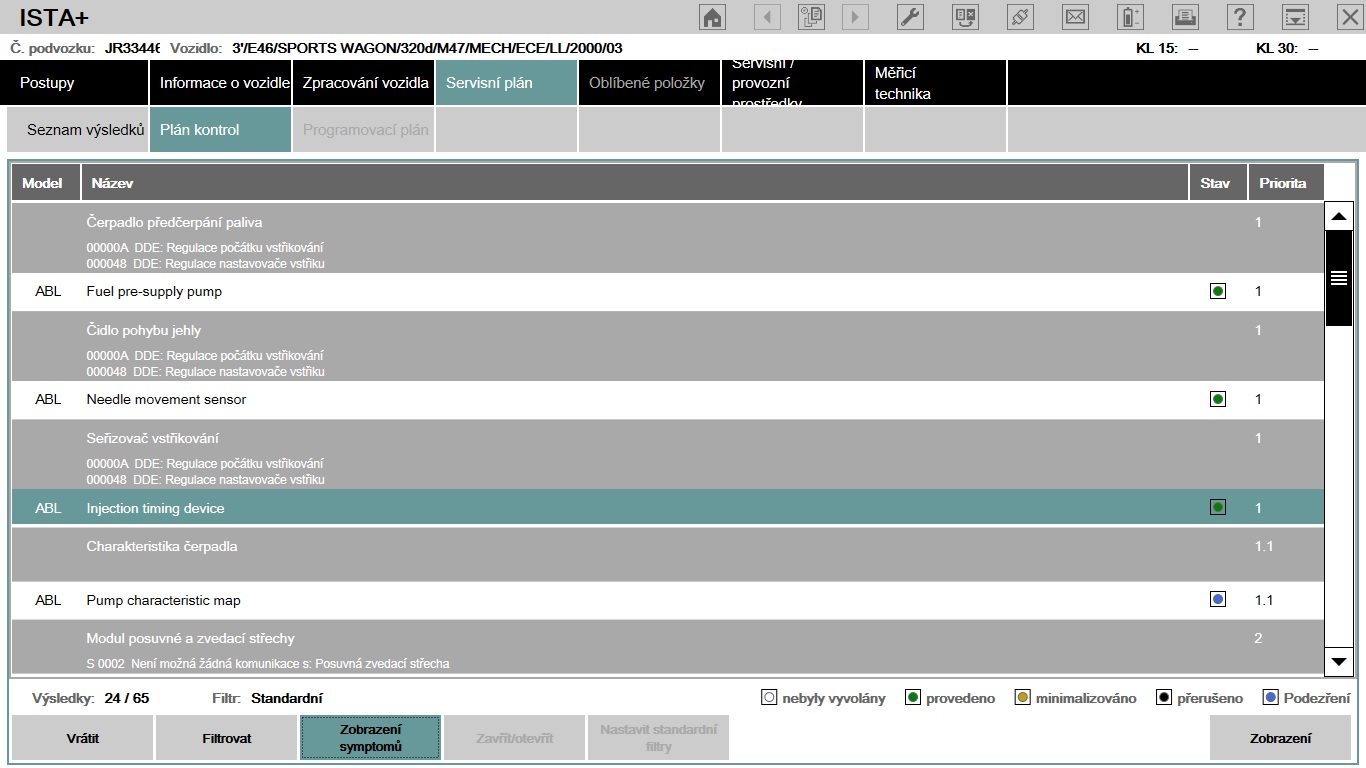1366x768 pixels.
Task: Click the operations list clipboard icon
Action: tap(811, 17)
